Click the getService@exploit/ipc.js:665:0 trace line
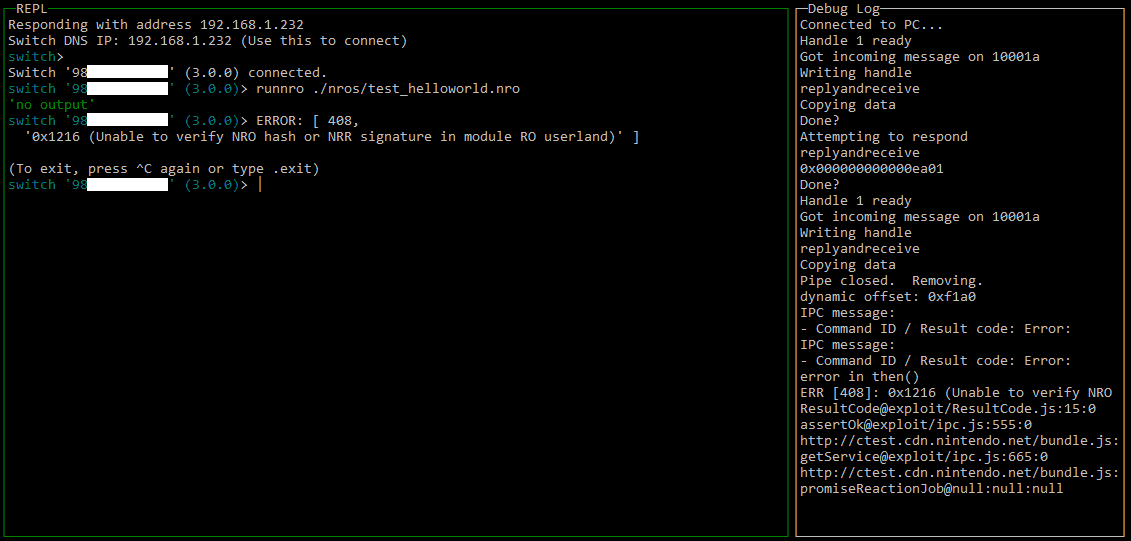The width and height of the screenshot is (1131, 541). click(x=924, y=457)
